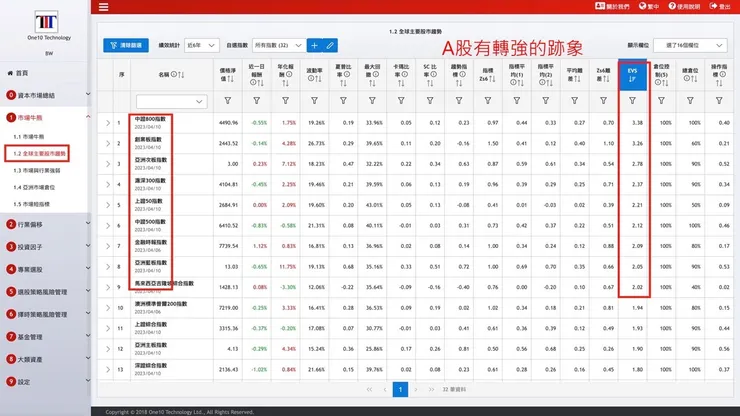Expand row 5 上證50指數
This screenshot has width=740, height=416.
tap(108, 205)
